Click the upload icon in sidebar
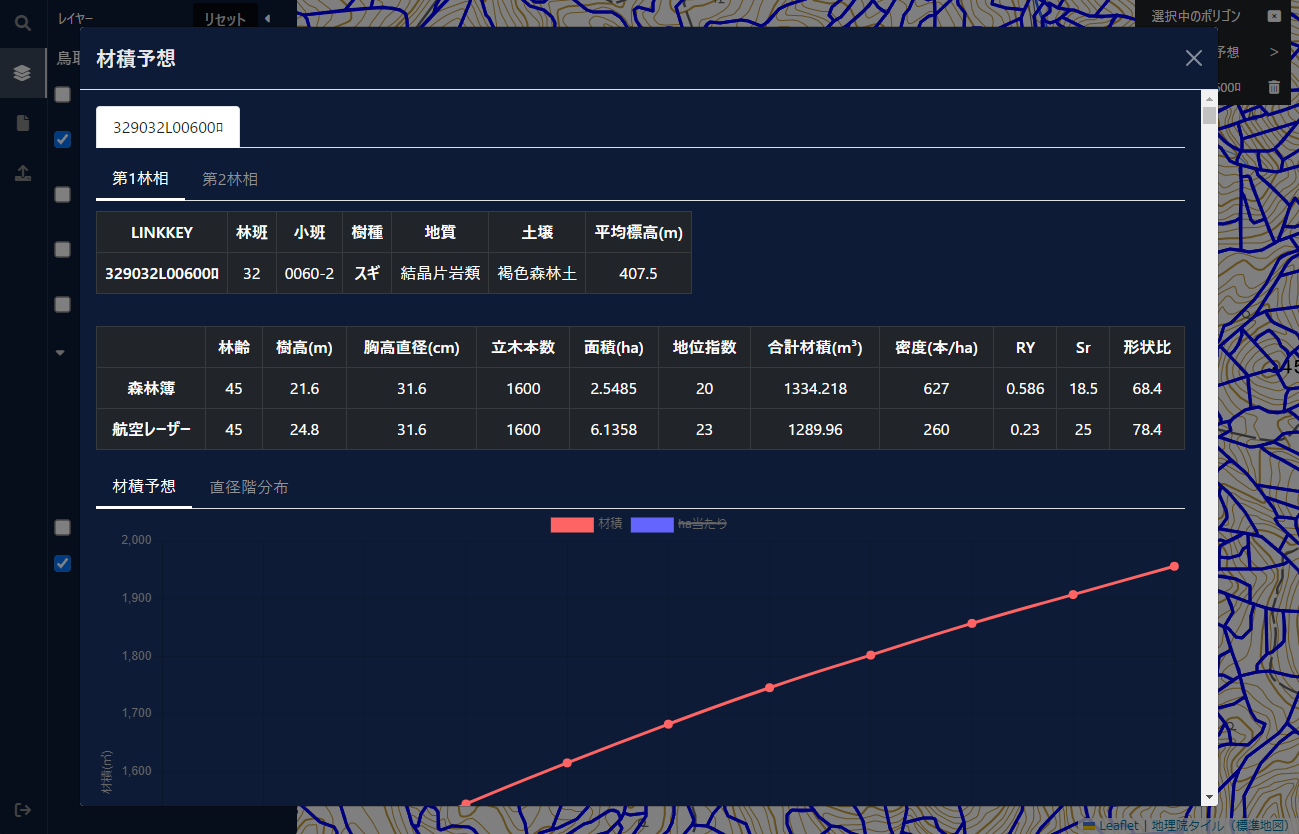This screenshot has height=834, width=1299. click(22, 172)
